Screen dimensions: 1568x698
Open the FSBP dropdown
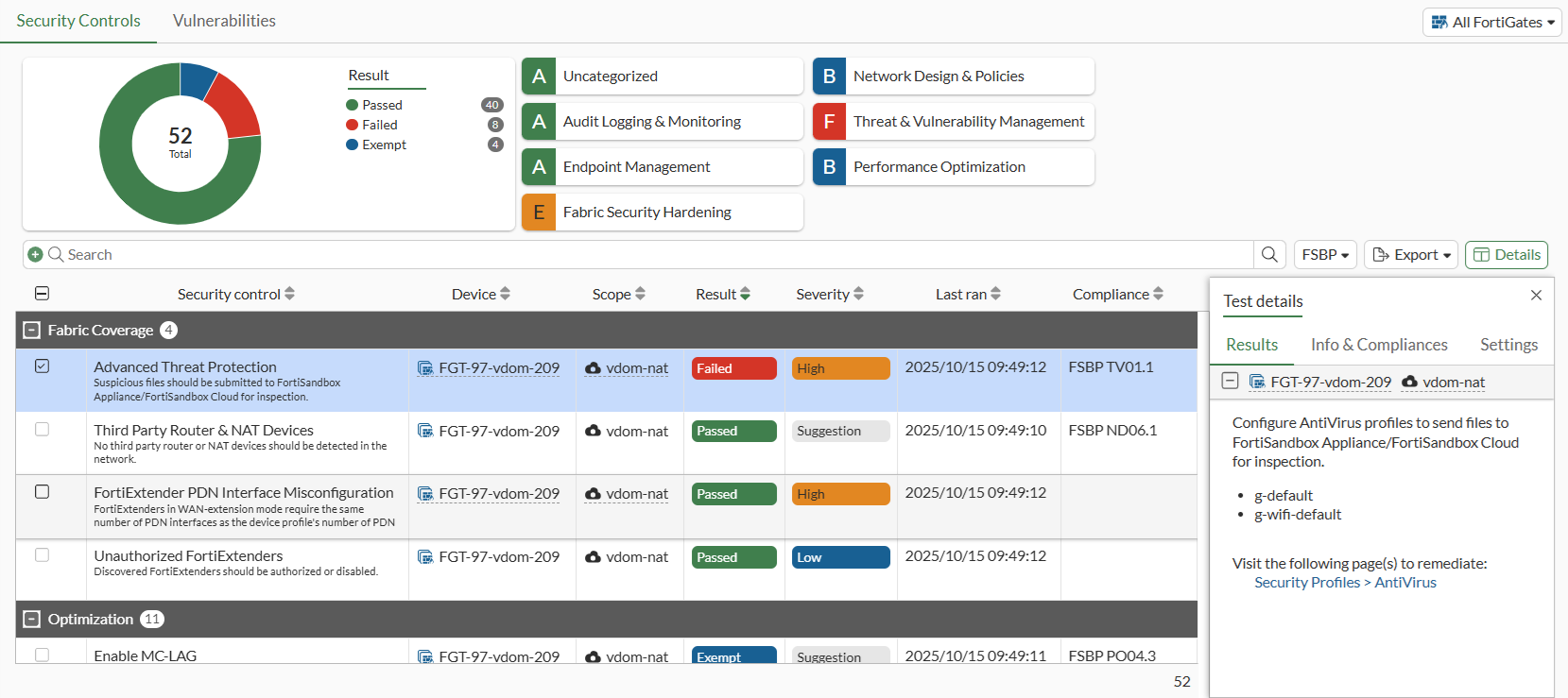point(1324,254)
